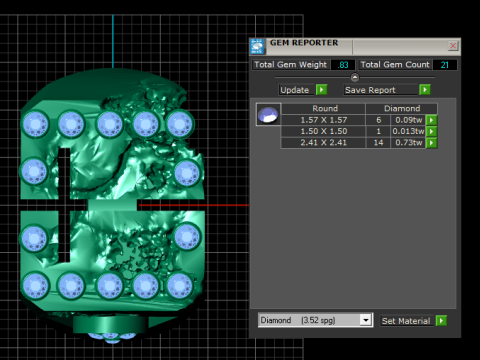Collapse panel with the round arrow toggle

click(355, 77)
